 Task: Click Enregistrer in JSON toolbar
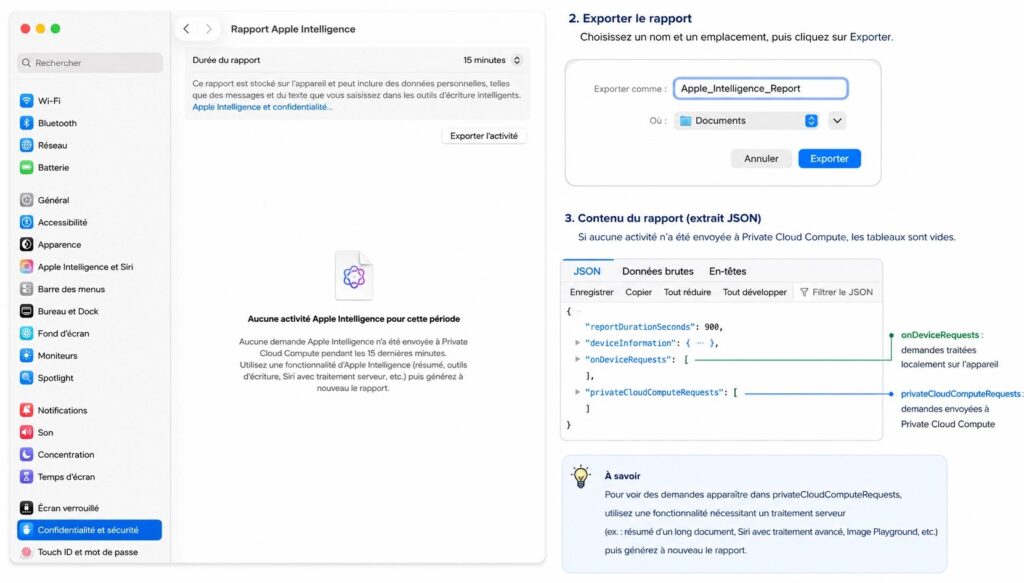(591, 292)
